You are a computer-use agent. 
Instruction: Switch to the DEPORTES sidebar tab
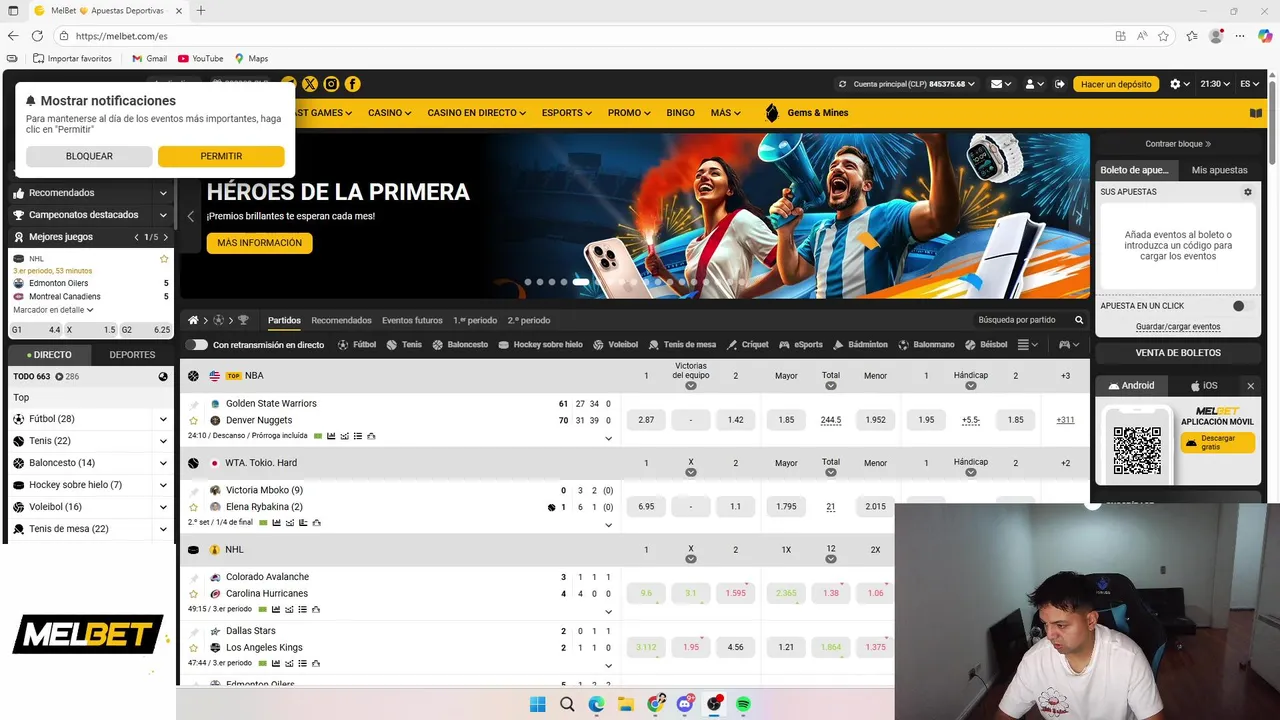click(132, 354)
